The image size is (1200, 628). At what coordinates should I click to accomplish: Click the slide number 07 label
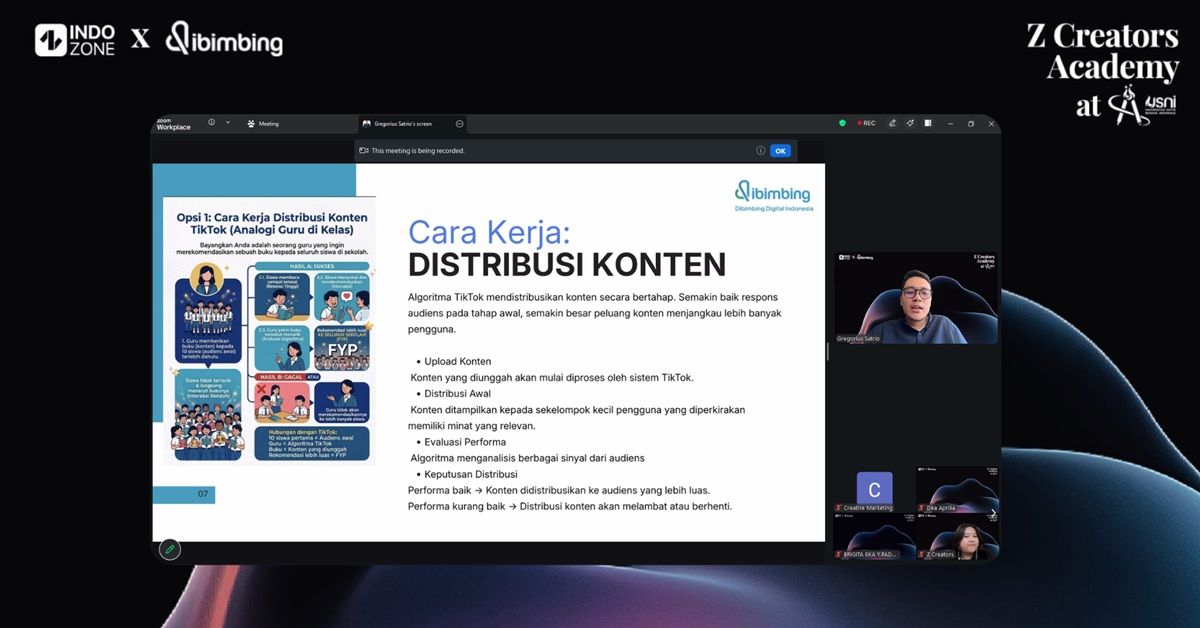pyautogui.click(x=203, y=494)
